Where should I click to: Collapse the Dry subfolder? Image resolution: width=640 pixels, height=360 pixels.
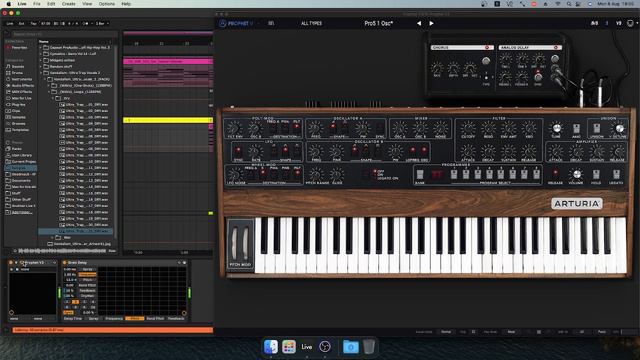(53, 98)
